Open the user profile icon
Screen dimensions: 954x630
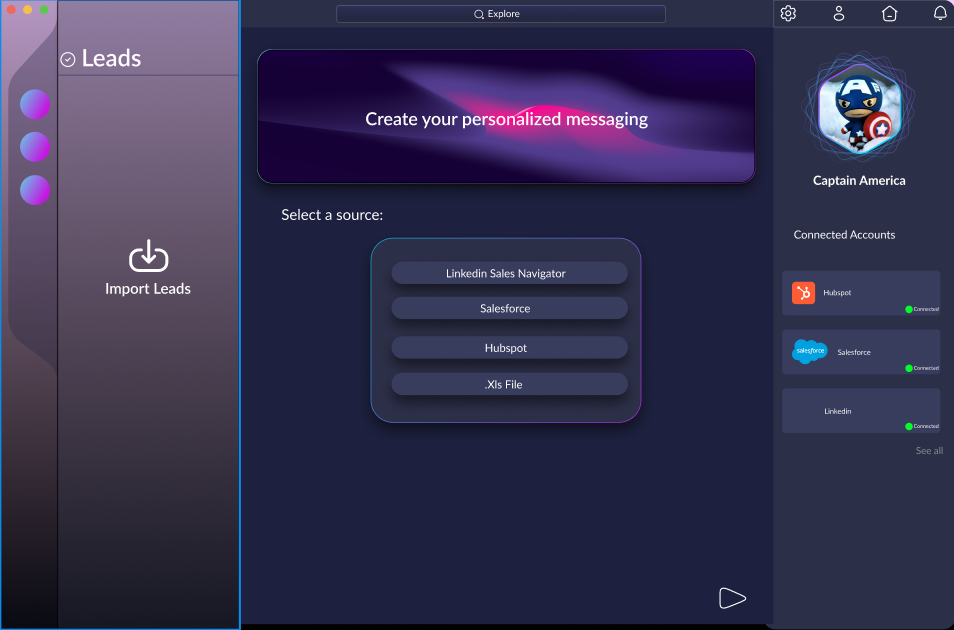[x=838, y=13]
